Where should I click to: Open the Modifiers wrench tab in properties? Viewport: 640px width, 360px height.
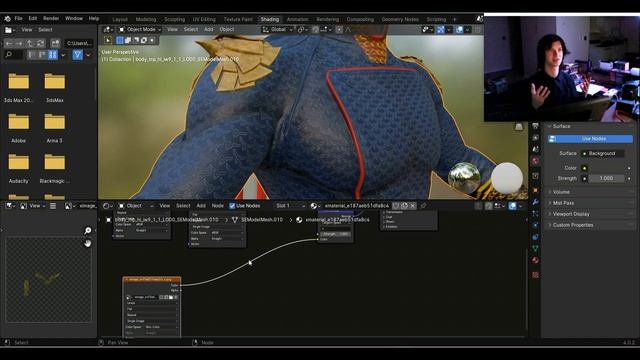(536, 202)
